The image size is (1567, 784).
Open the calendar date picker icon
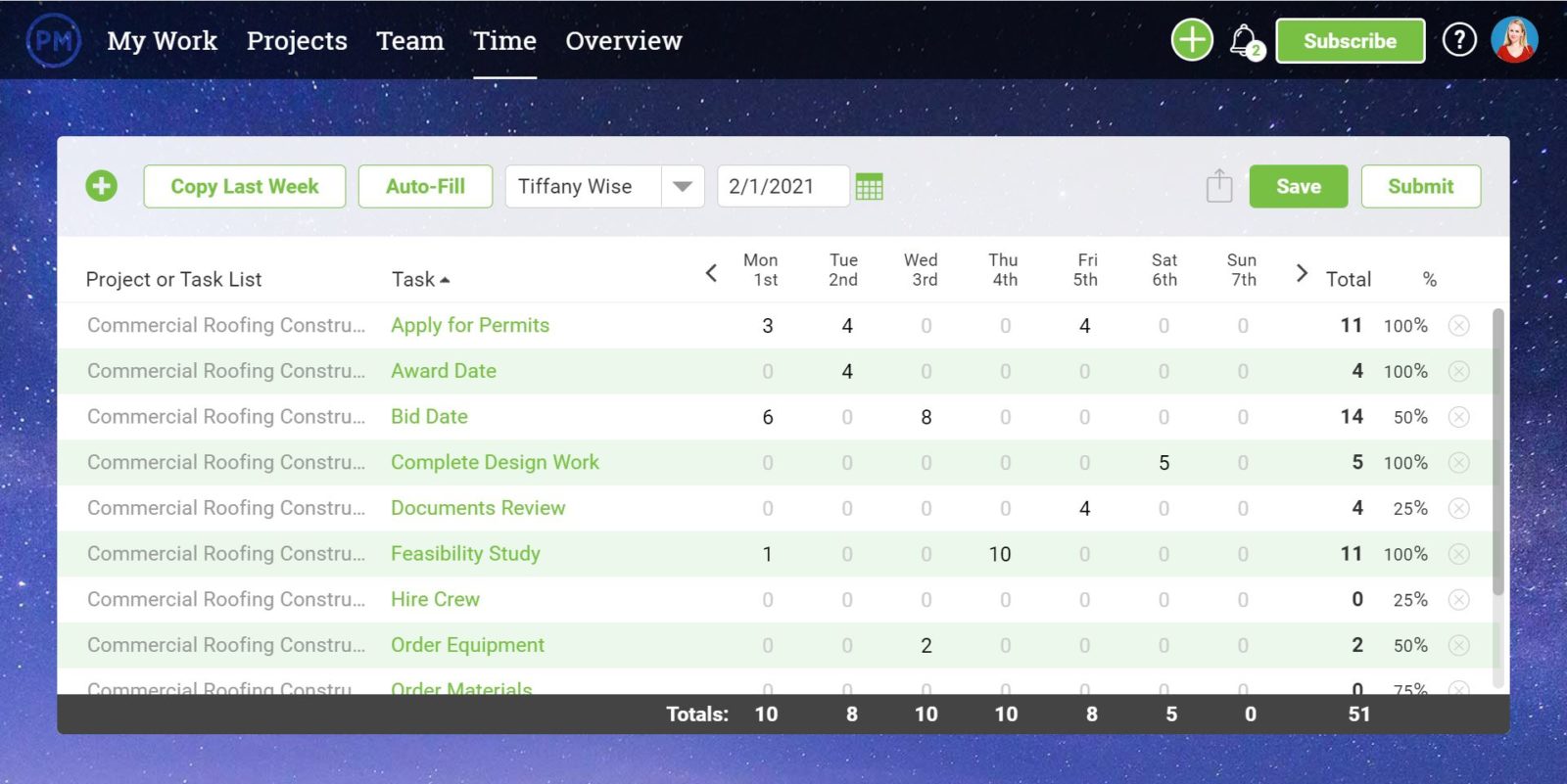[x=869, y=186]
